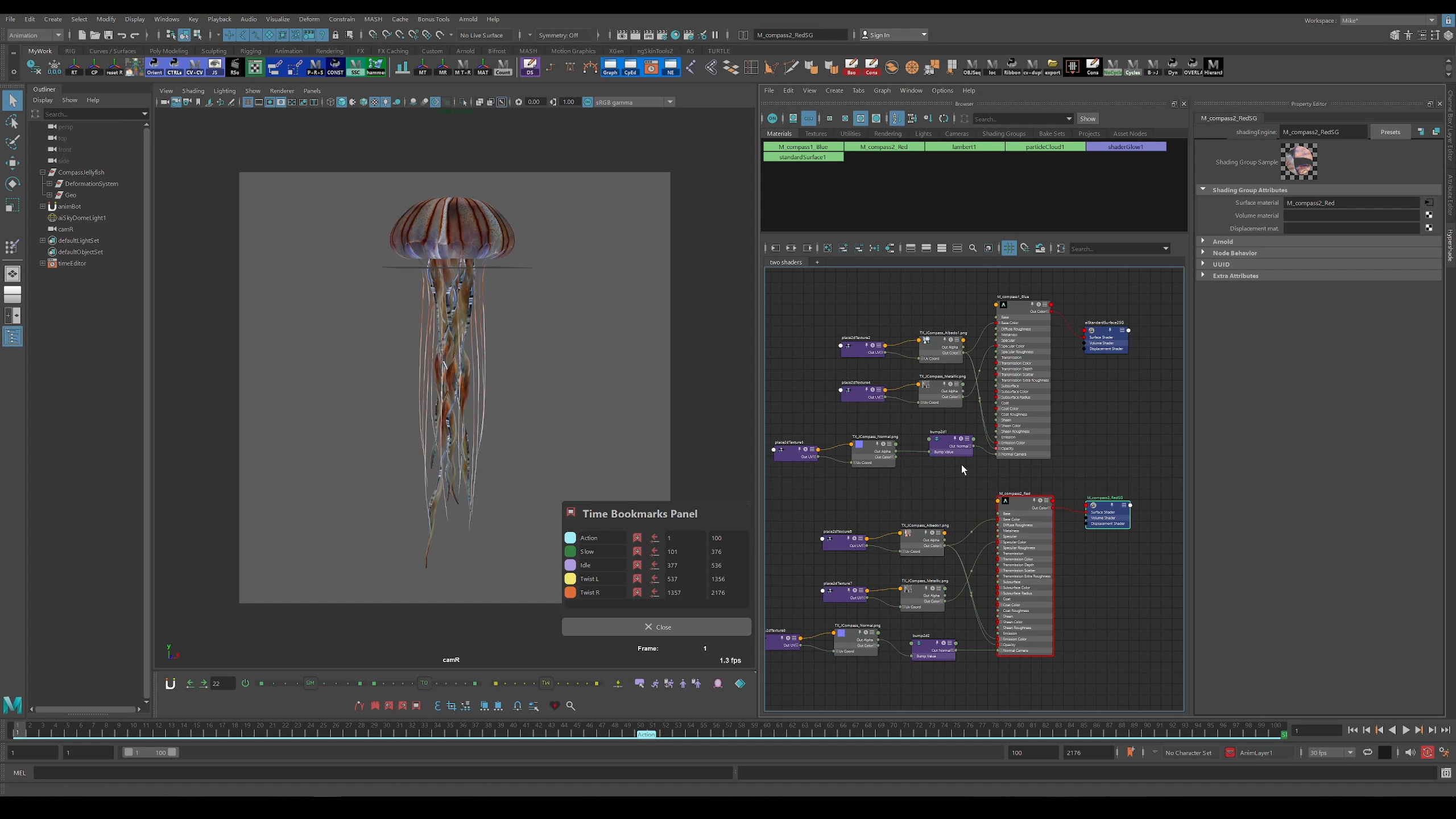Toggle audio speaker icon on range slider
This screenshot has width=1456, height=819.
(1410, 752)
